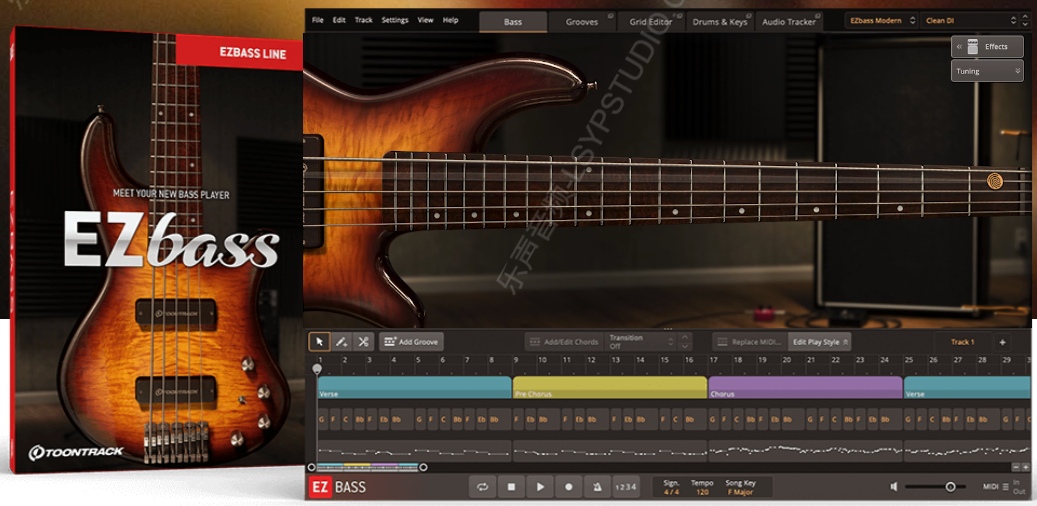Select the first Verse song block
The height and width of the screenshot is (506, 1037).
point(414,388)
